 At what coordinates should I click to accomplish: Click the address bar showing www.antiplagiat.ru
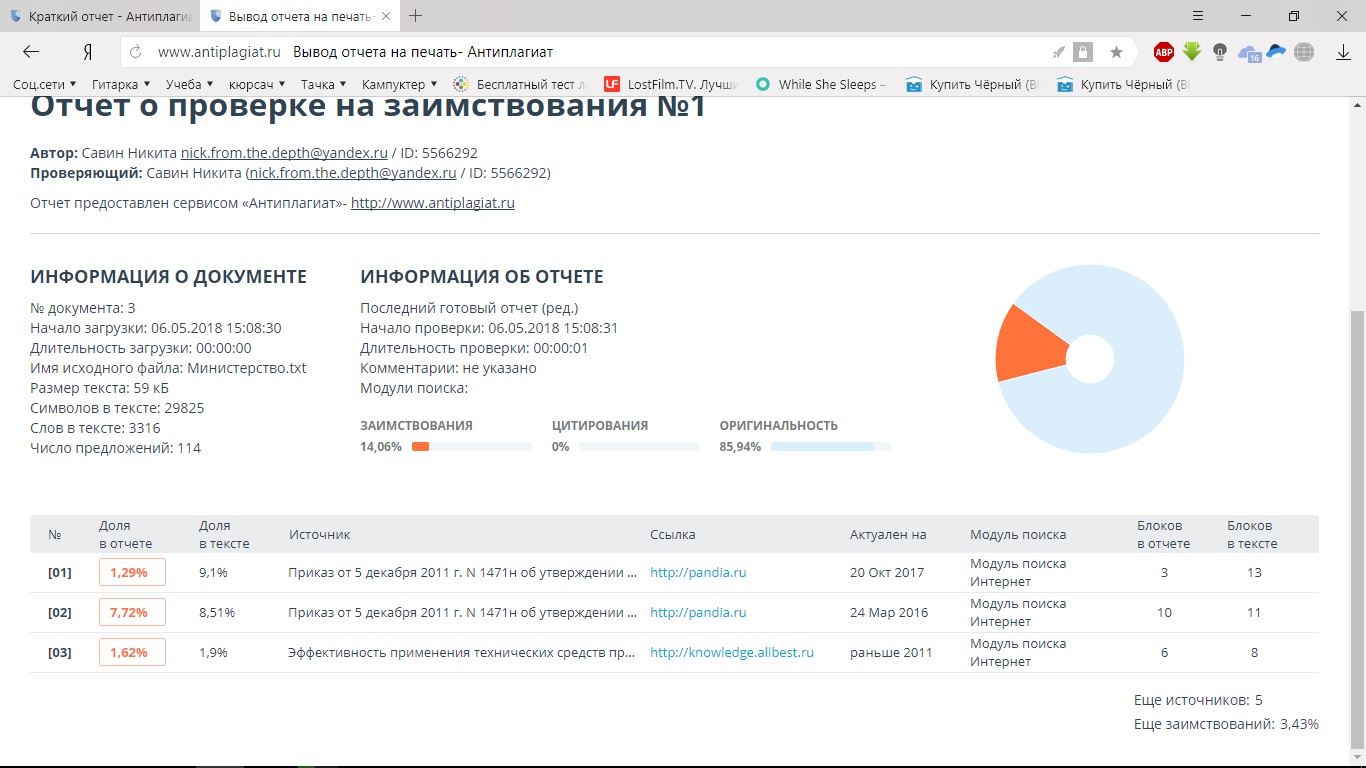point(600,52)
